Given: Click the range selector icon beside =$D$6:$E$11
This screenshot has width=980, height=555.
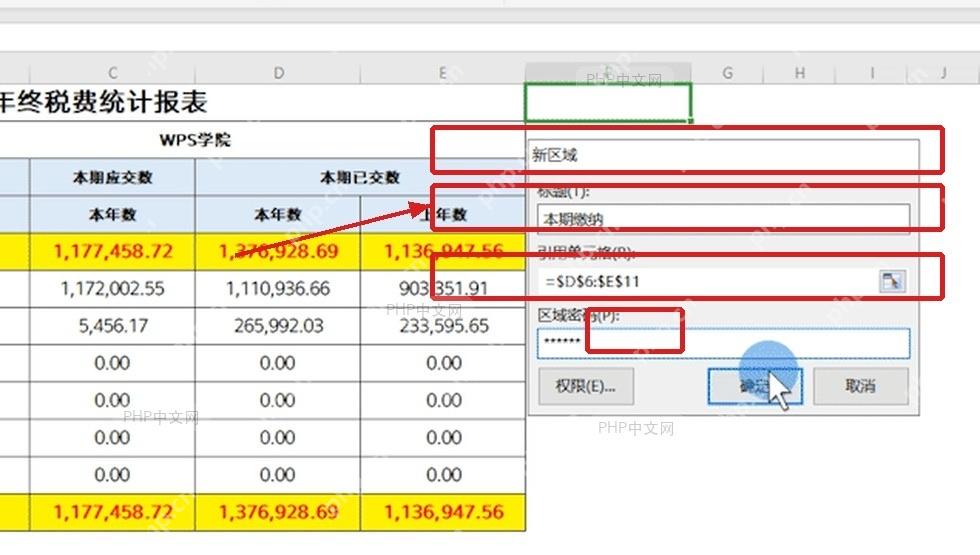Looking at the screenshot, I should [892, 281].
